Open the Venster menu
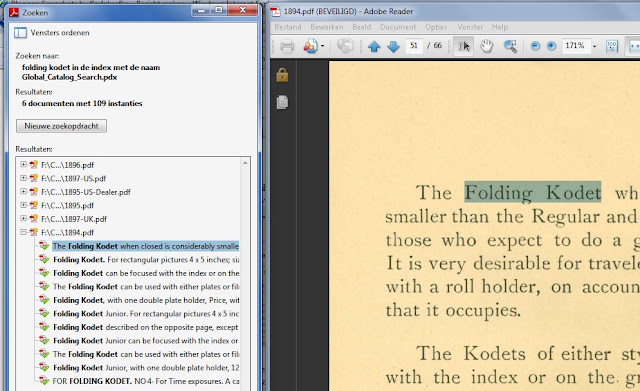This screenshot has width=640, height=391. [470, 27]
